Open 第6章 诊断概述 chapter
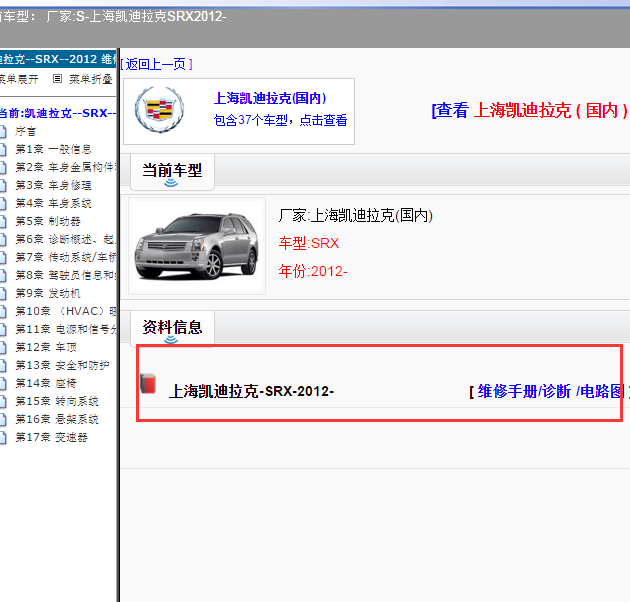 pyautogui.click(x=66, y=240)
